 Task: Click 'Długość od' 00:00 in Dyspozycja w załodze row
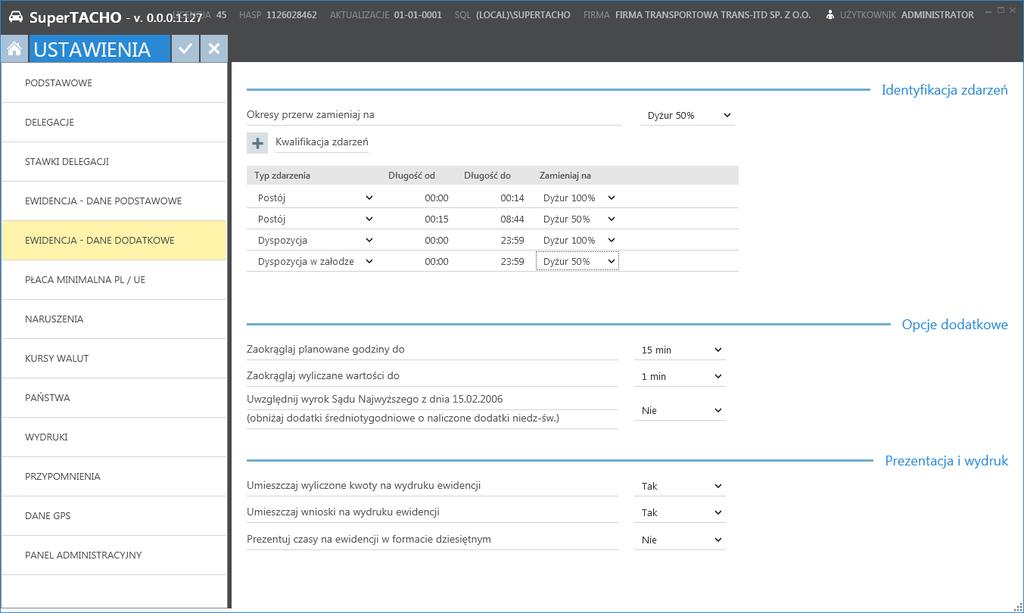(x=436, y=261)
